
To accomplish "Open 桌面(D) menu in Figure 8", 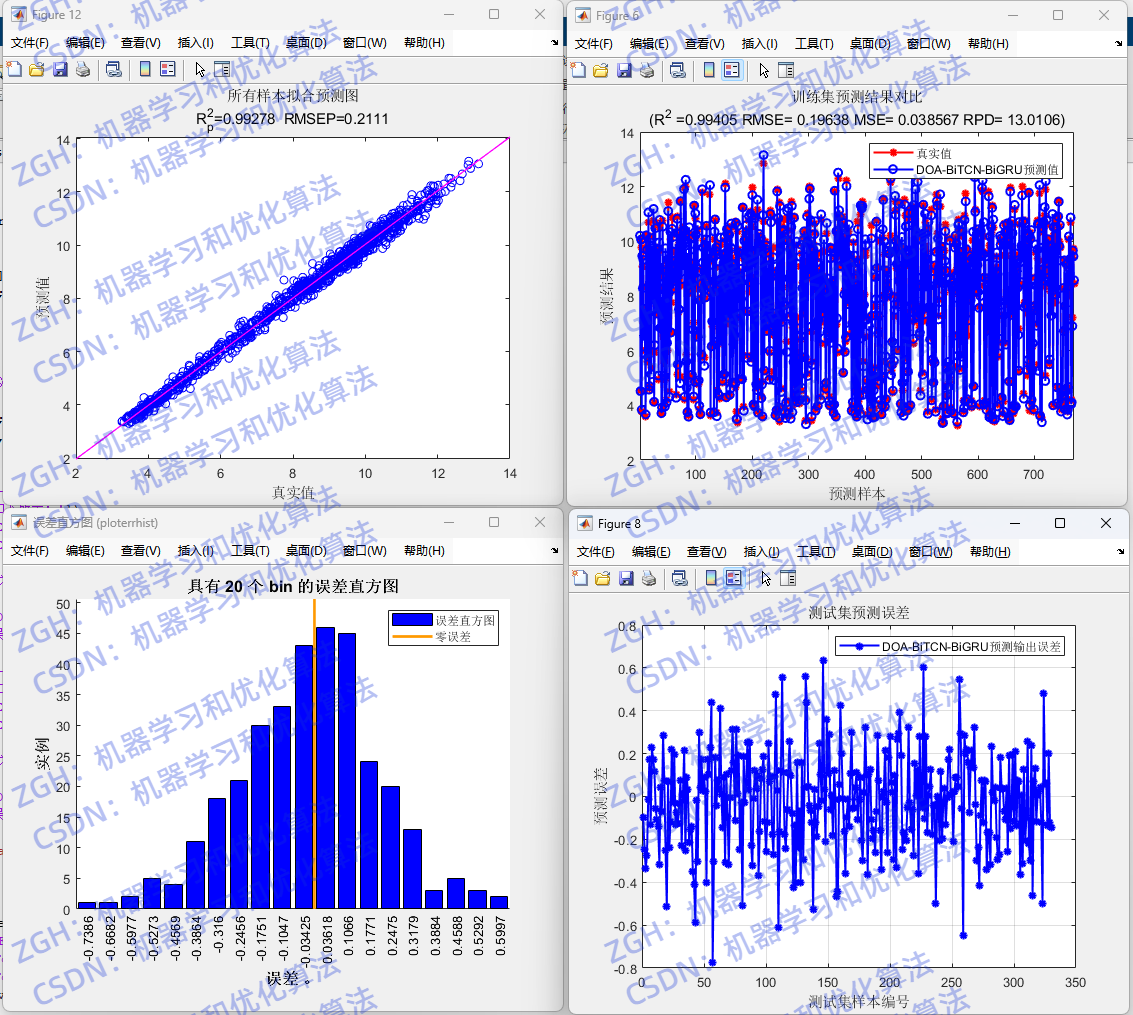I will [x=872, y=552].
